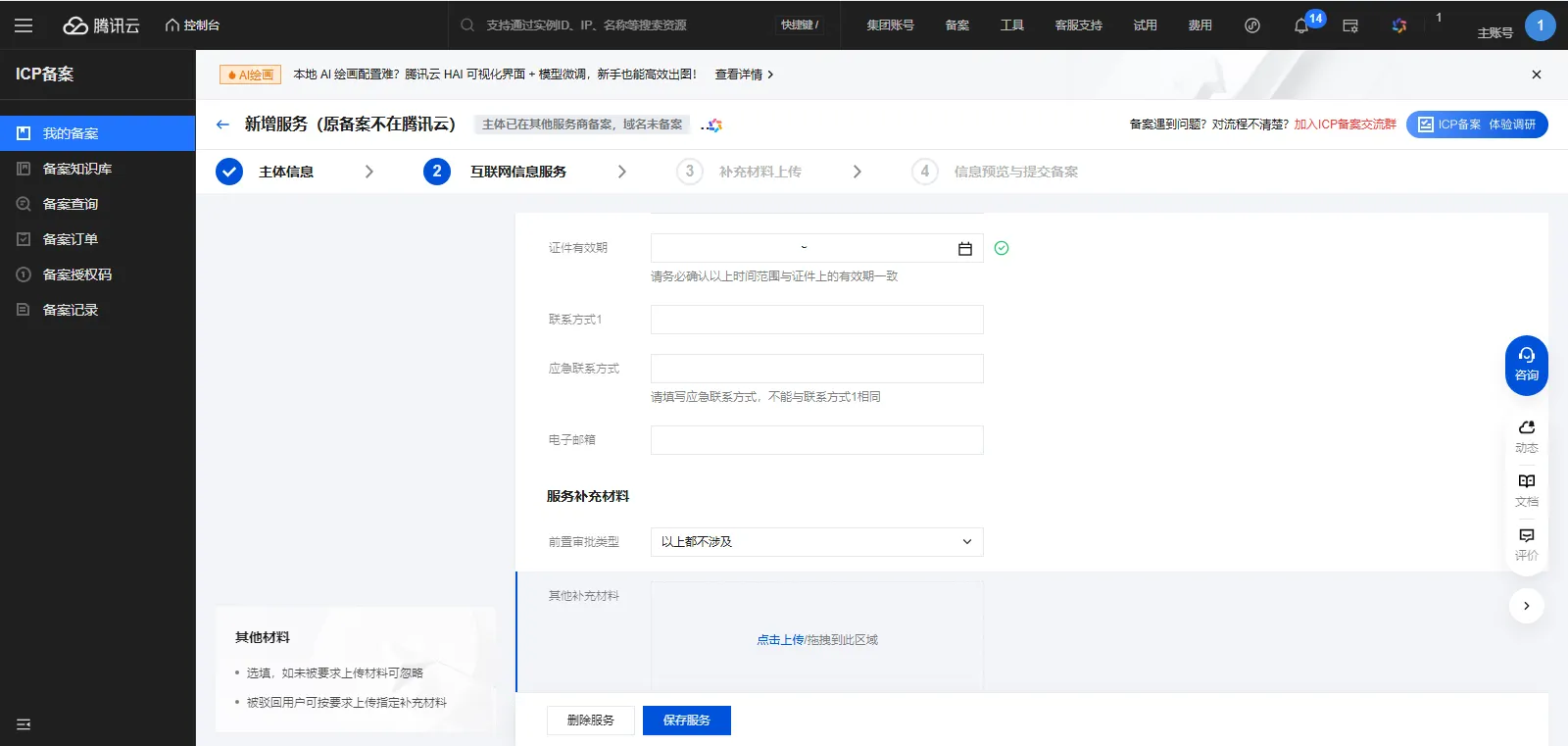Click the colorful AI assistant icon in header
The width and height of the screenshot is (1568, 746).
point(1399,25)
